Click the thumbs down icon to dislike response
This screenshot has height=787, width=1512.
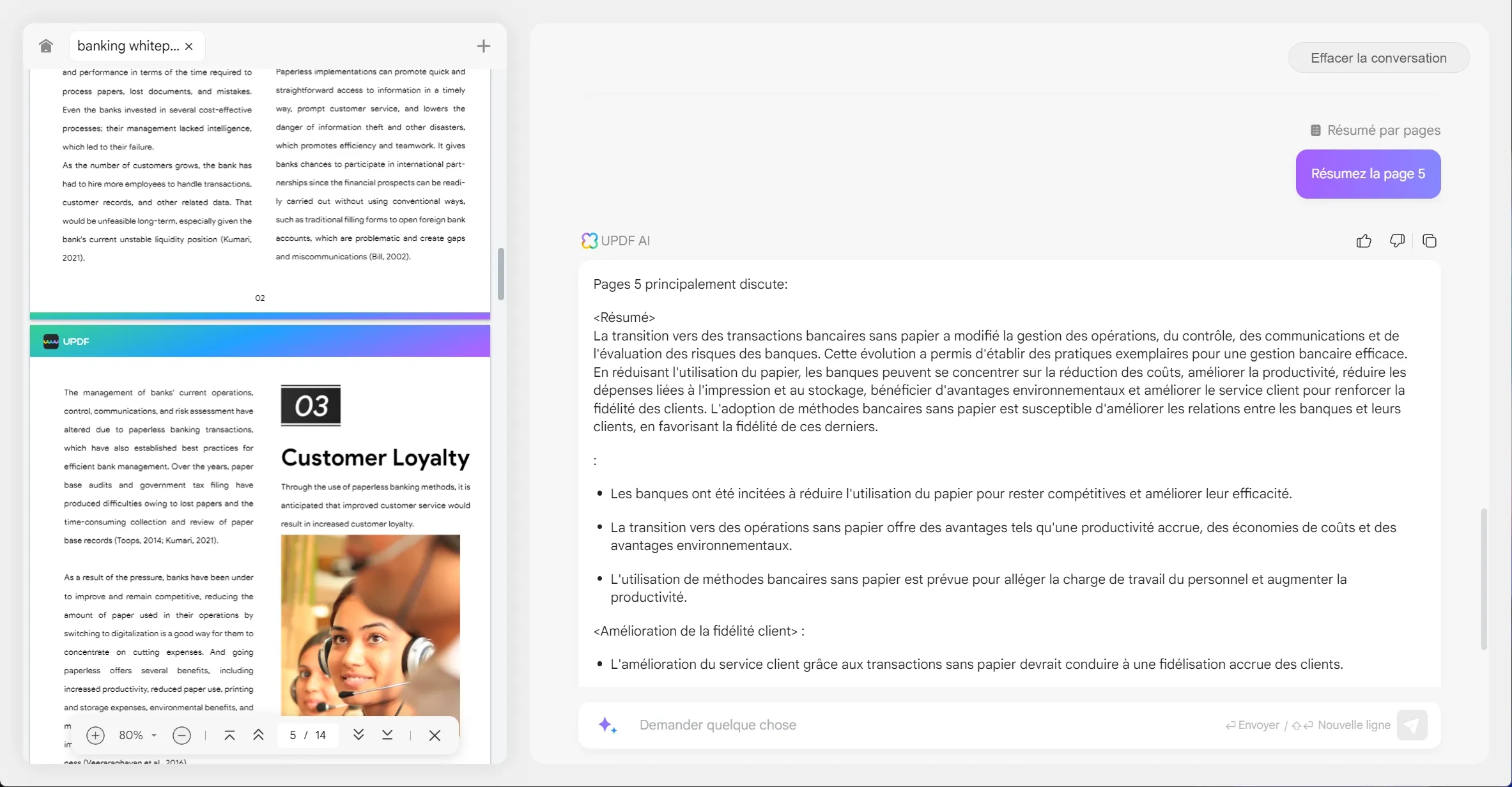click(1397, 240)
